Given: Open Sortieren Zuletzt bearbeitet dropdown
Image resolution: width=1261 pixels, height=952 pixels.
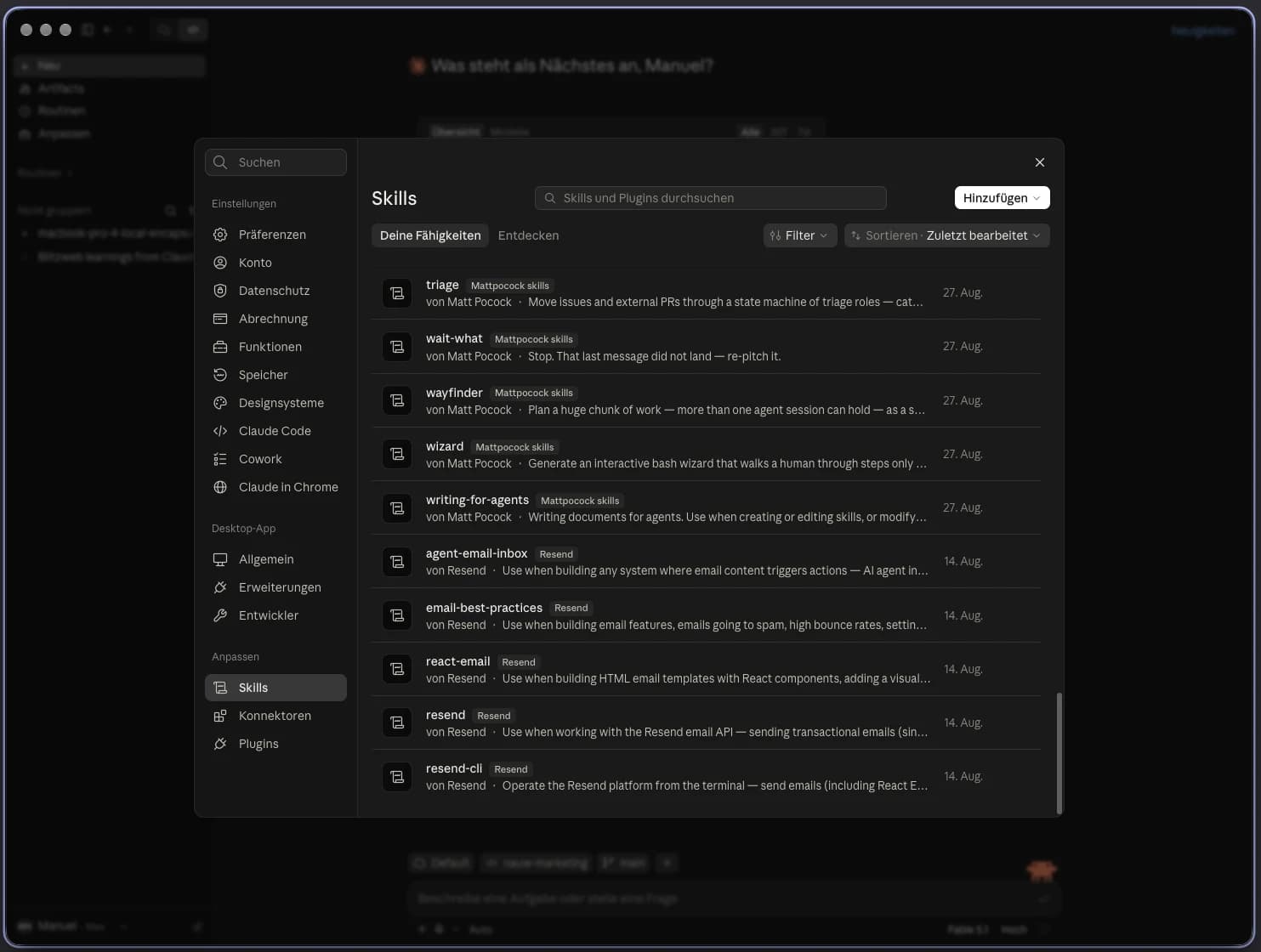Looking at the screenshot, I should pos(947,235).
